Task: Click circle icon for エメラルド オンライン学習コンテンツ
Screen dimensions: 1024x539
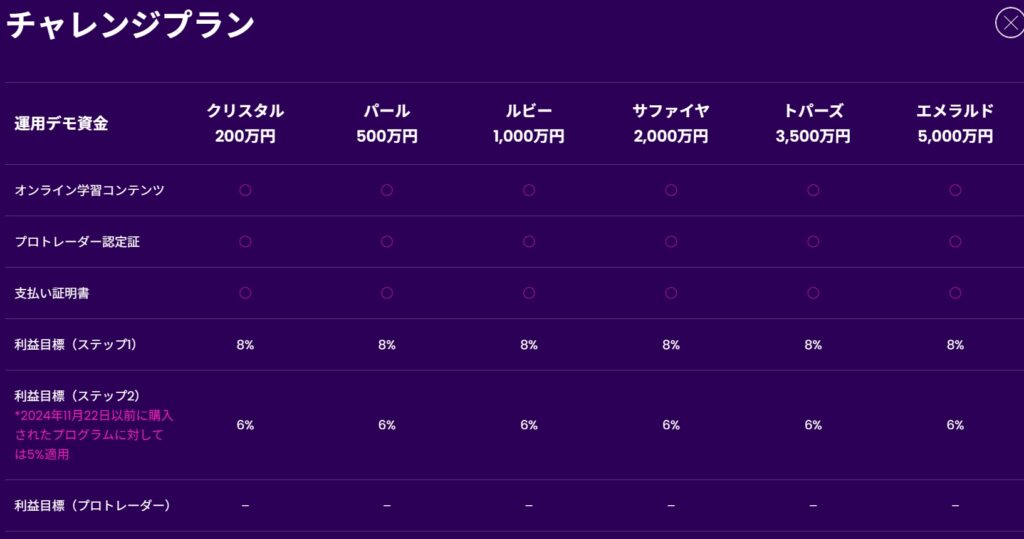Action: 955,190
